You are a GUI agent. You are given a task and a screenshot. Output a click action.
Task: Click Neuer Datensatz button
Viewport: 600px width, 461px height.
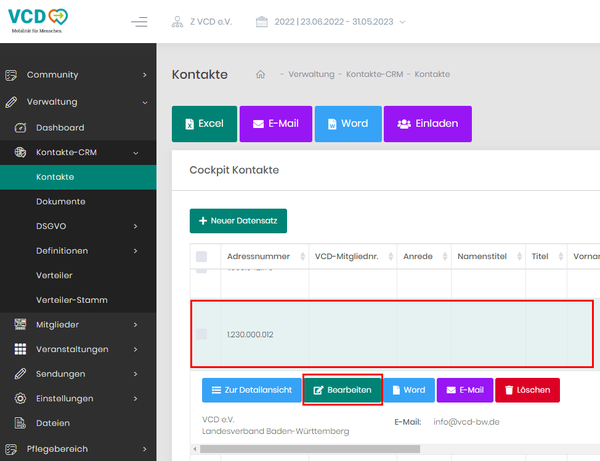point(238,221)
